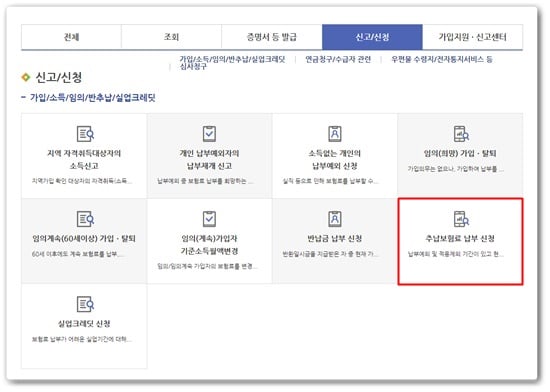Click the document search icon for 지역 자격취득대상자의 소득신고

point(85,134)
